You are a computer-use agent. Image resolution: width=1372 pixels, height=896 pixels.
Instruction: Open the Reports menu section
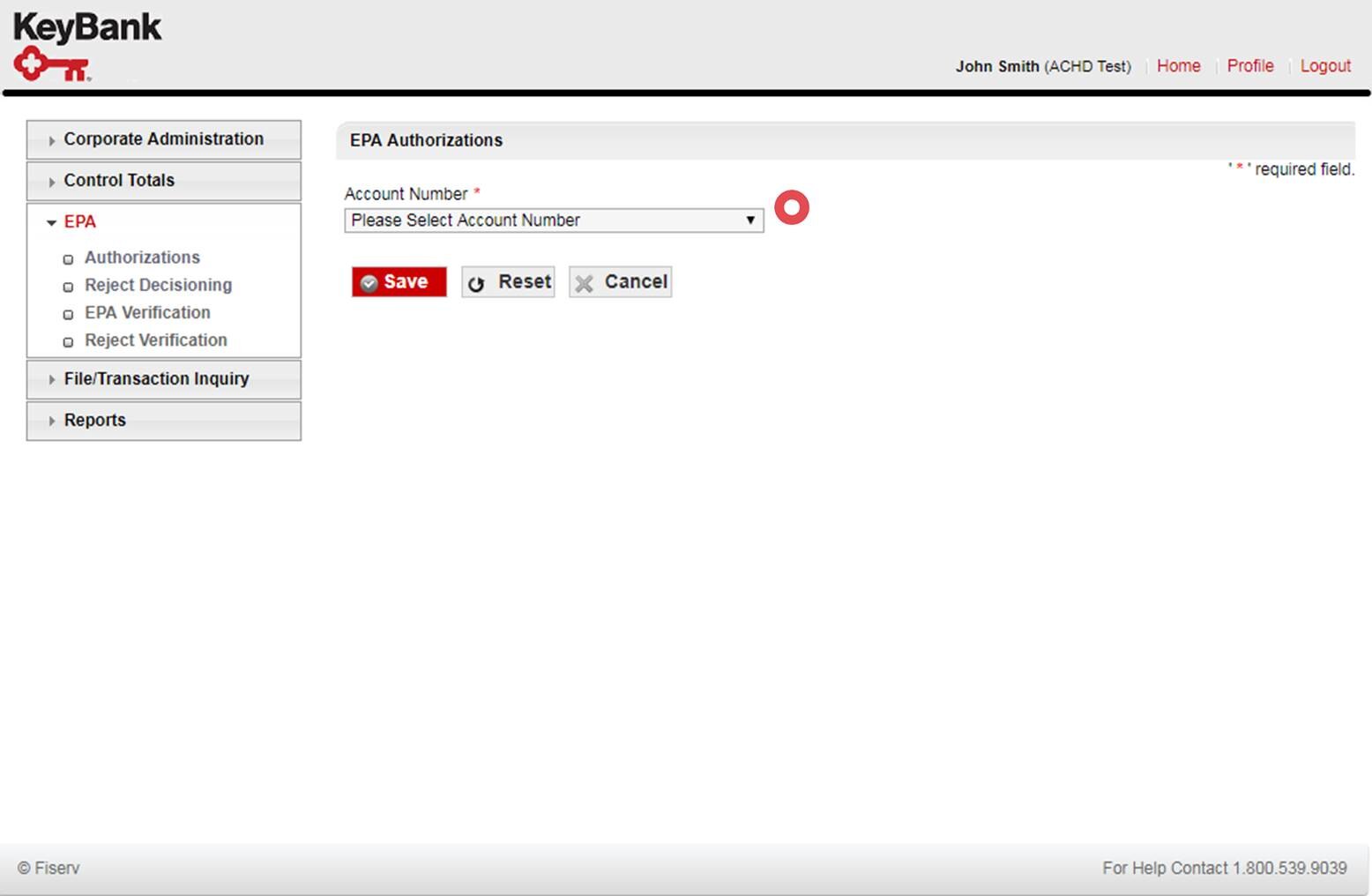point(94,420)
